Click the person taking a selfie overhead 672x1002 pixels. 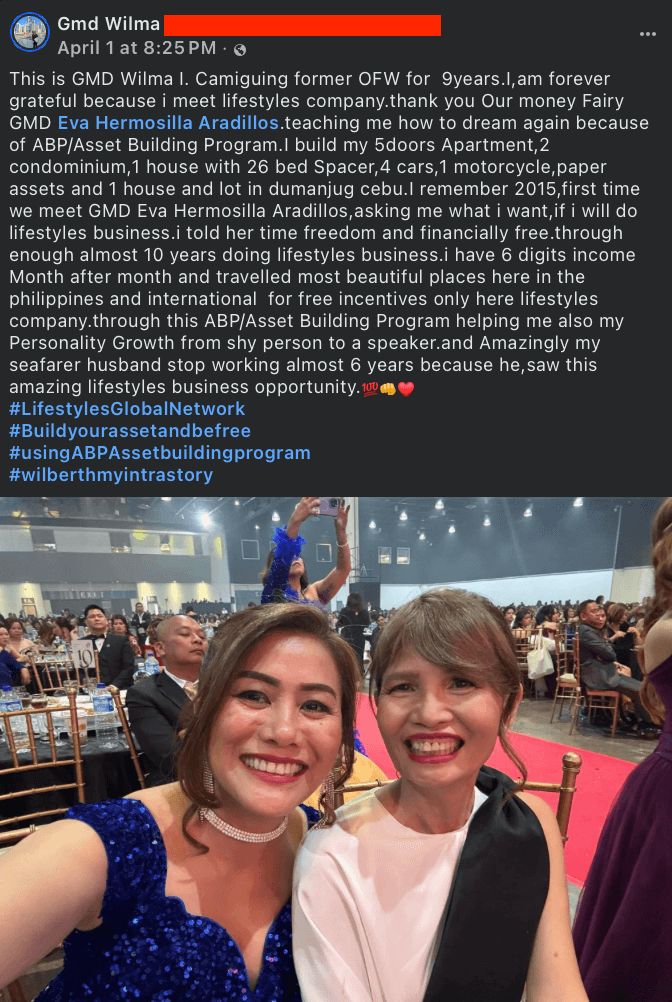pyautogui.click(x=307, y=556)
